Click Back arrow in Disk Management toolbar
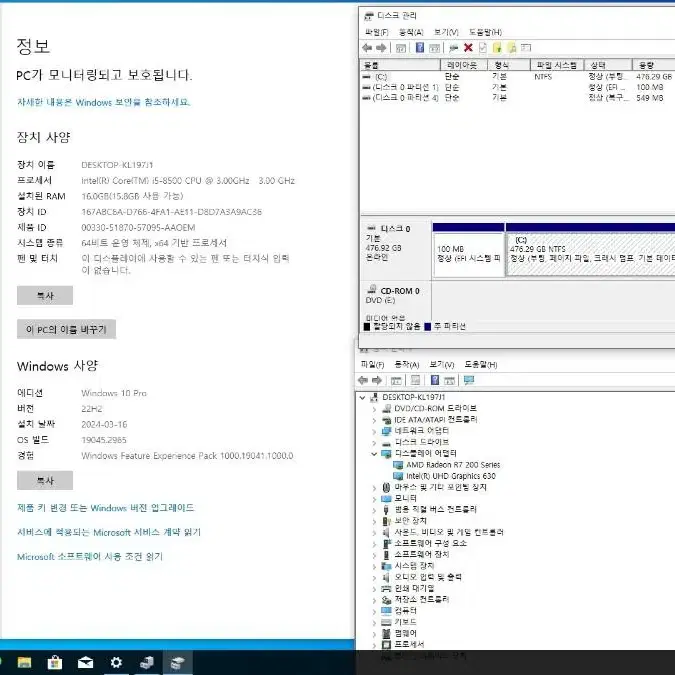The width and height of the screenshot is (675, 675). click(x=367, y=48)
